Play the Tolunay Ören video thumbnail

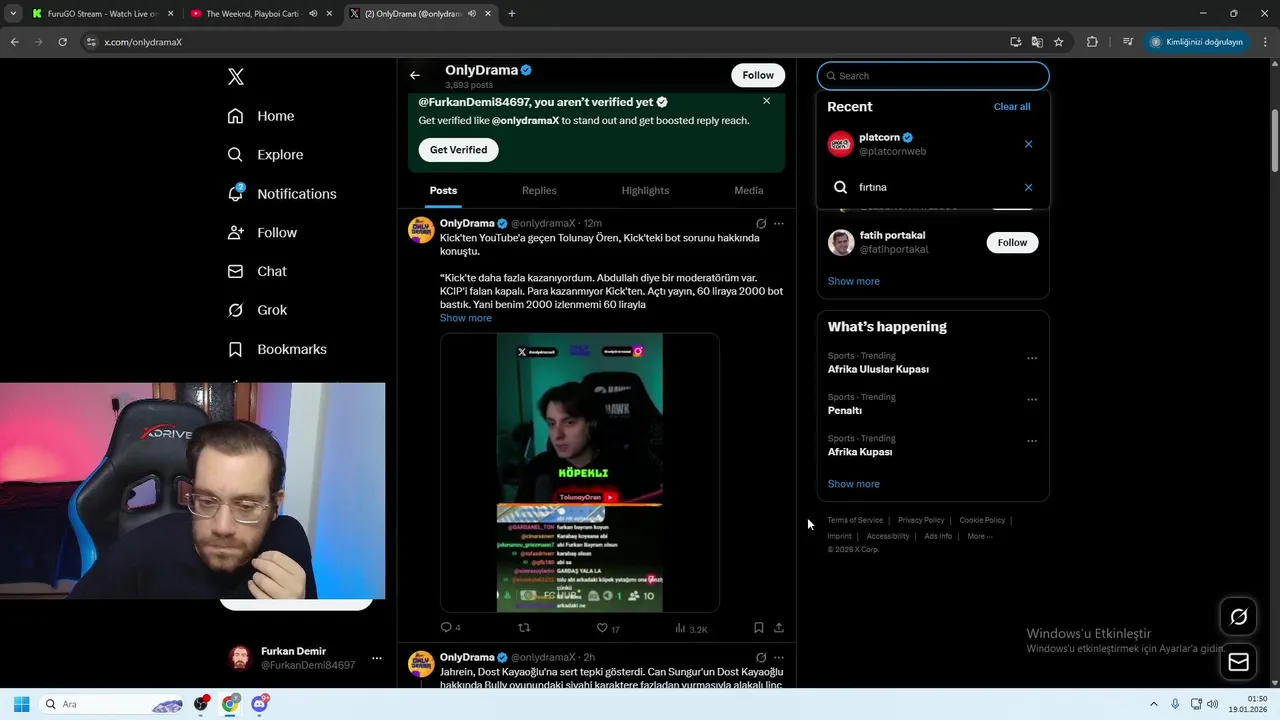click(x=580, y=472)
